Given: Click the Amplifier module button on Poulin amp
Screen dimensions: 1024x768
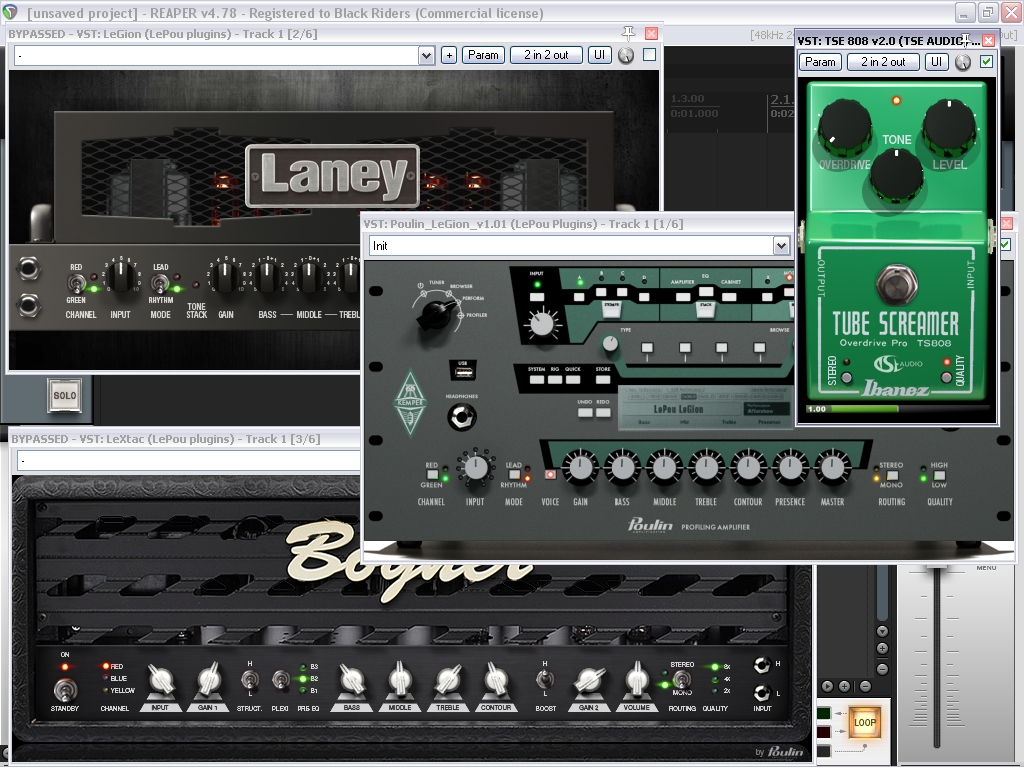Looking at the screenshot, I should coord(683,296).
